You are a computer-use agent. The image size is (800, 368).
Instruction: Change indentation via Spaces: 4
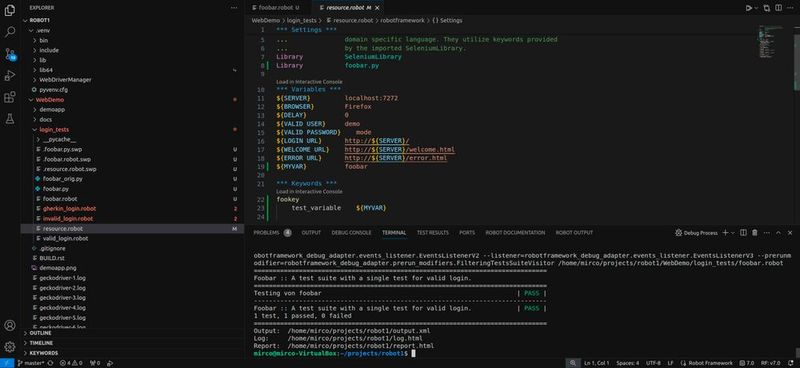628,363
